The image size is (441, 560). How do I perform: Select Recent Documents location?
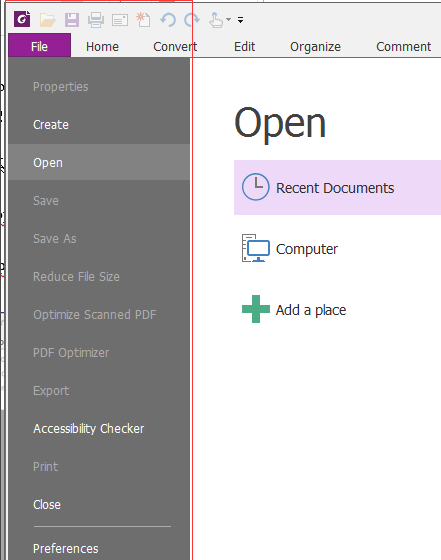tap(337, 188)
